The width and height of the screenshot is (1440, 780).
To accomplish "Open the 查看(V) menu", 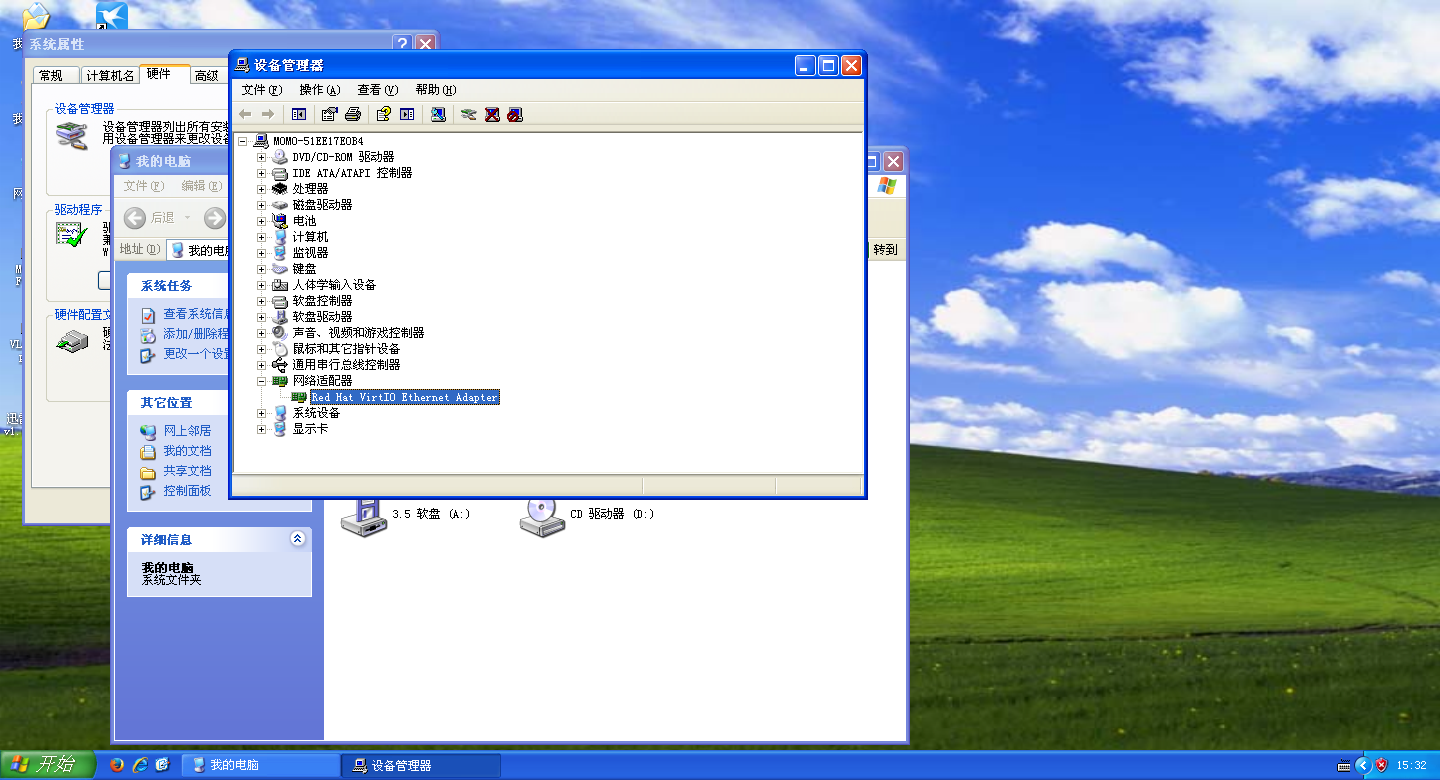I will [378, 90].
